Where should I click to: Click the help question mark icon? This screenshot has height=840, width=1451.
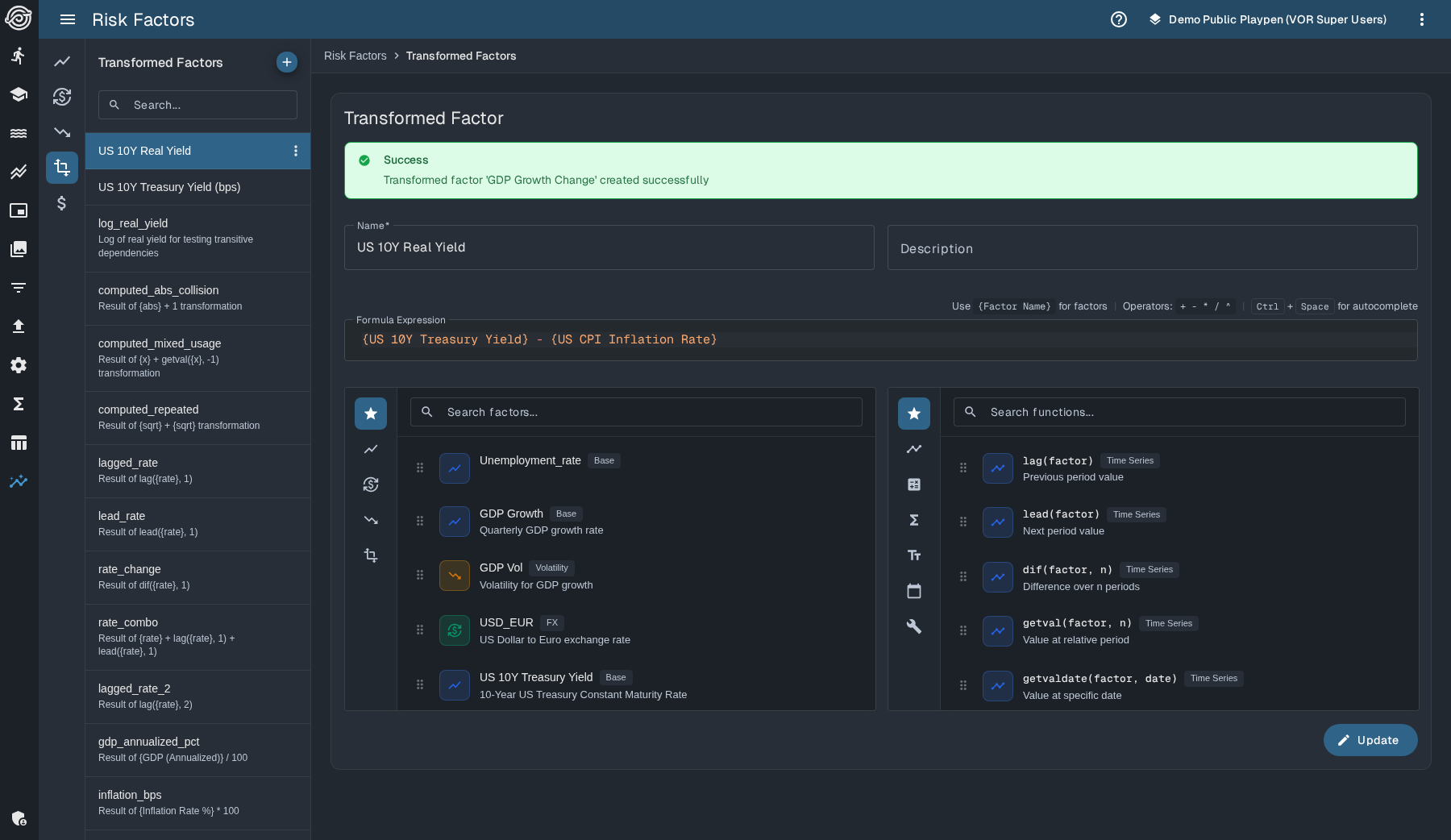click(x=1118, y=19)
